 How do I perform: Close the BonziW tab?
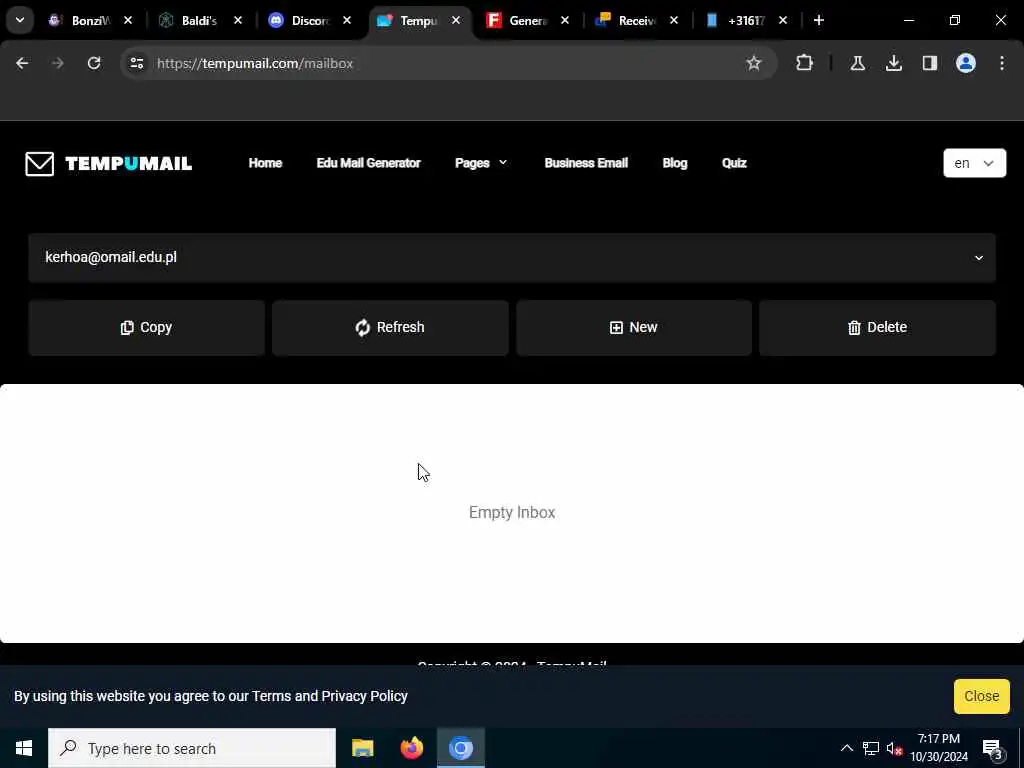coord(128,20)
